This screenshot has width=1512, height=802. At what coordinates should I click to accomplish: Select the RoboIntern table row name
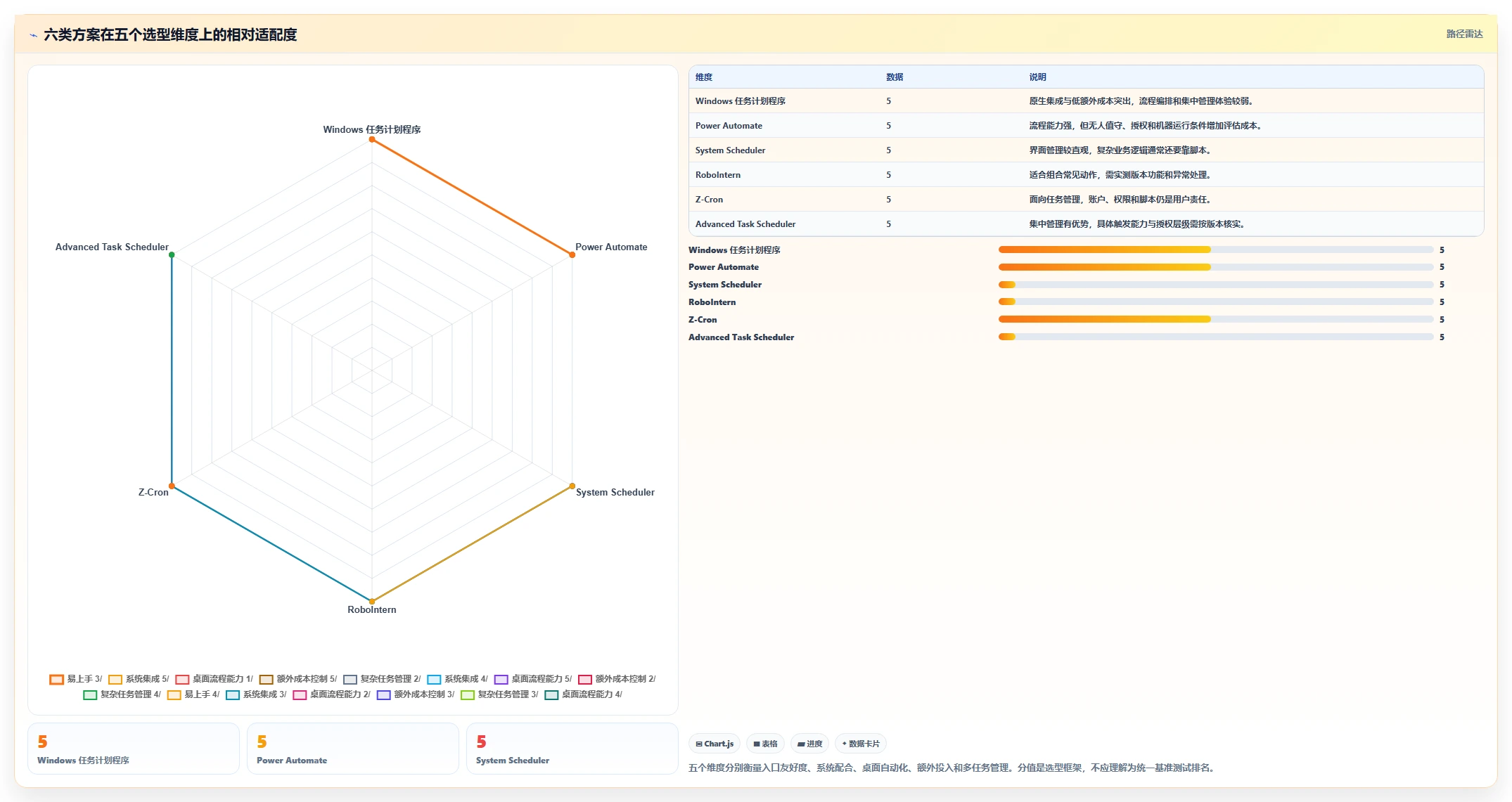point(718,175)
